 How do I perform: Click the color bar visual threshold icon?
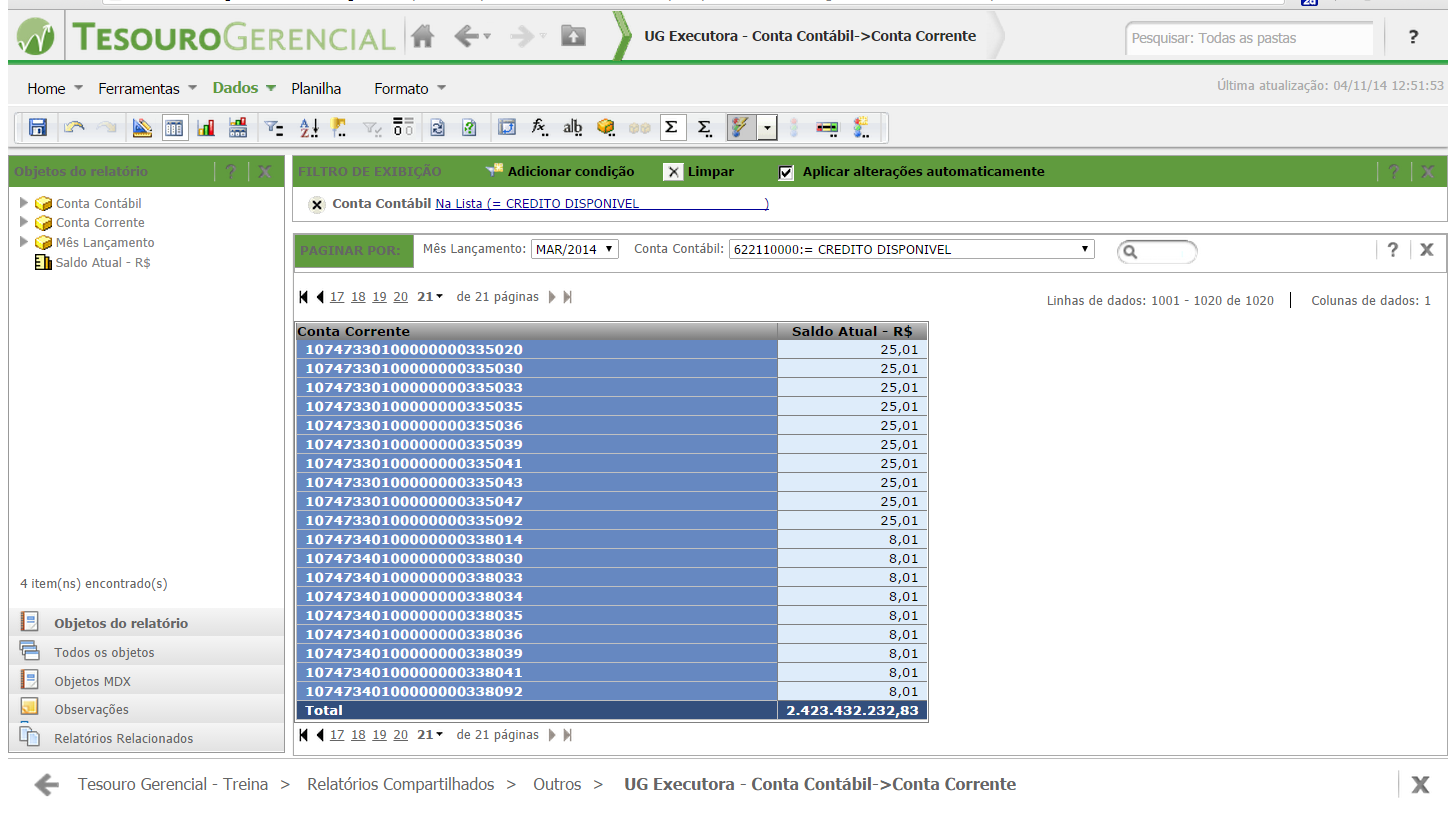coord(827,127)
